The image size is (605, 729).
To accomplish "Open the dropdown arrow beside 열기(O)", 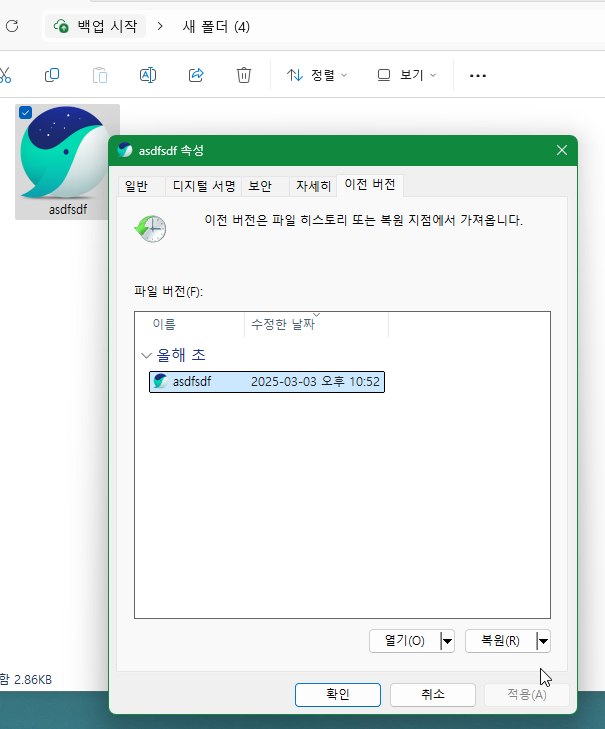I will click(447, 641).
